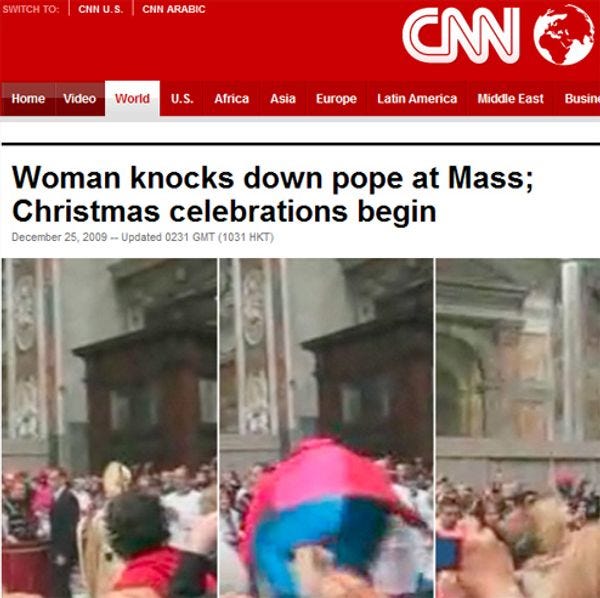600x598 pixels.
Task: Open the Video tab
Action: point(80,99)
